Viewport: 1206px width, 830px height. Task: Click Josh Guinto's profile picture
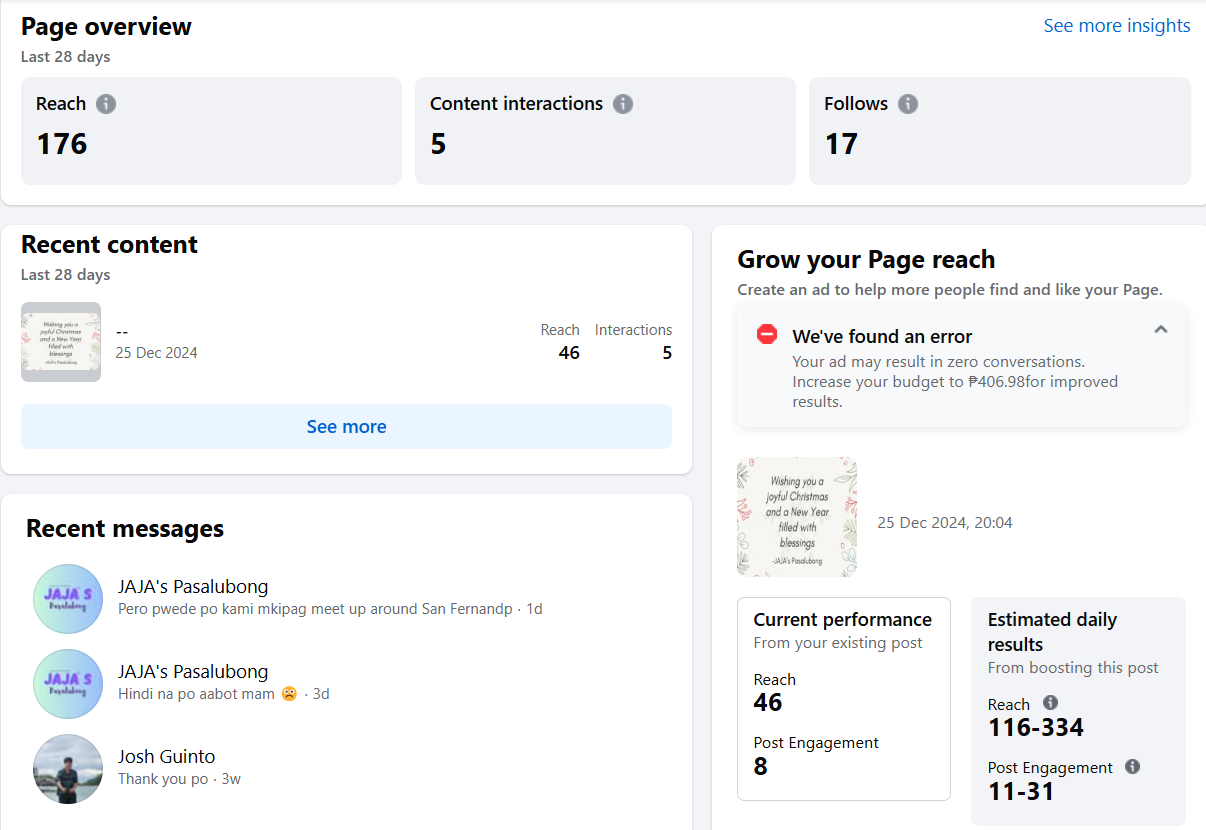(x=68, y=769)
